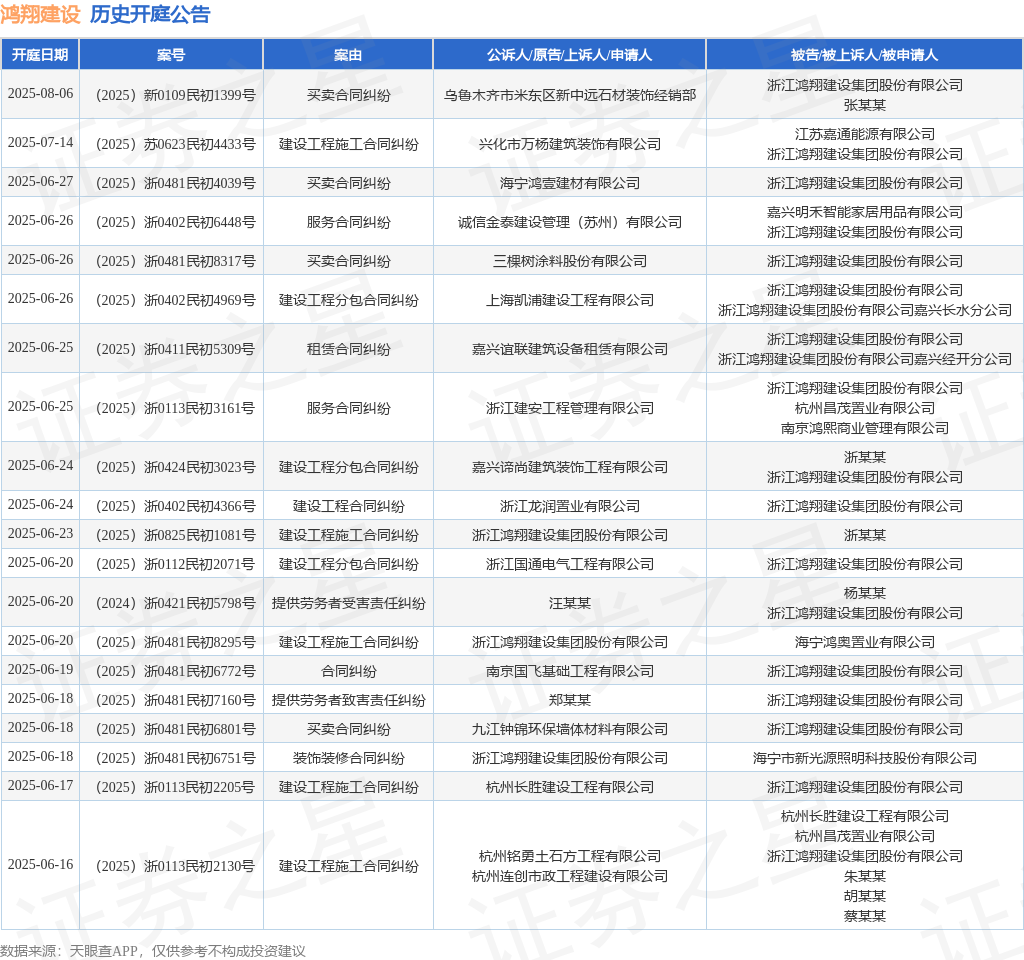
Task: Select date cell 2025-06-23
Action: pyautogui.click(x=40, y=534)
